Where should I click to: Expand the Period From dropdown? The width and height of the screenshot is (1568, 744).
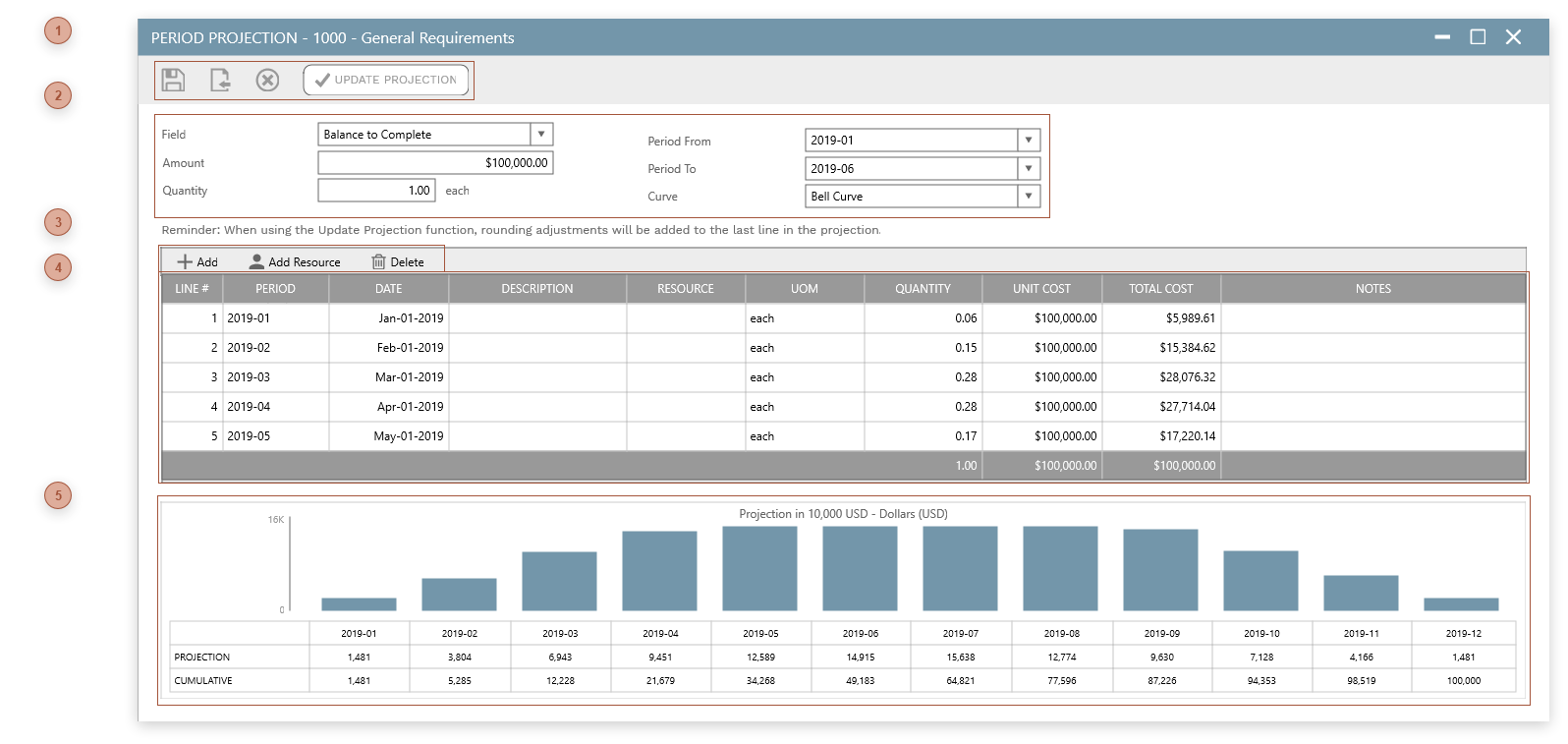click(x=1028, y=141)
